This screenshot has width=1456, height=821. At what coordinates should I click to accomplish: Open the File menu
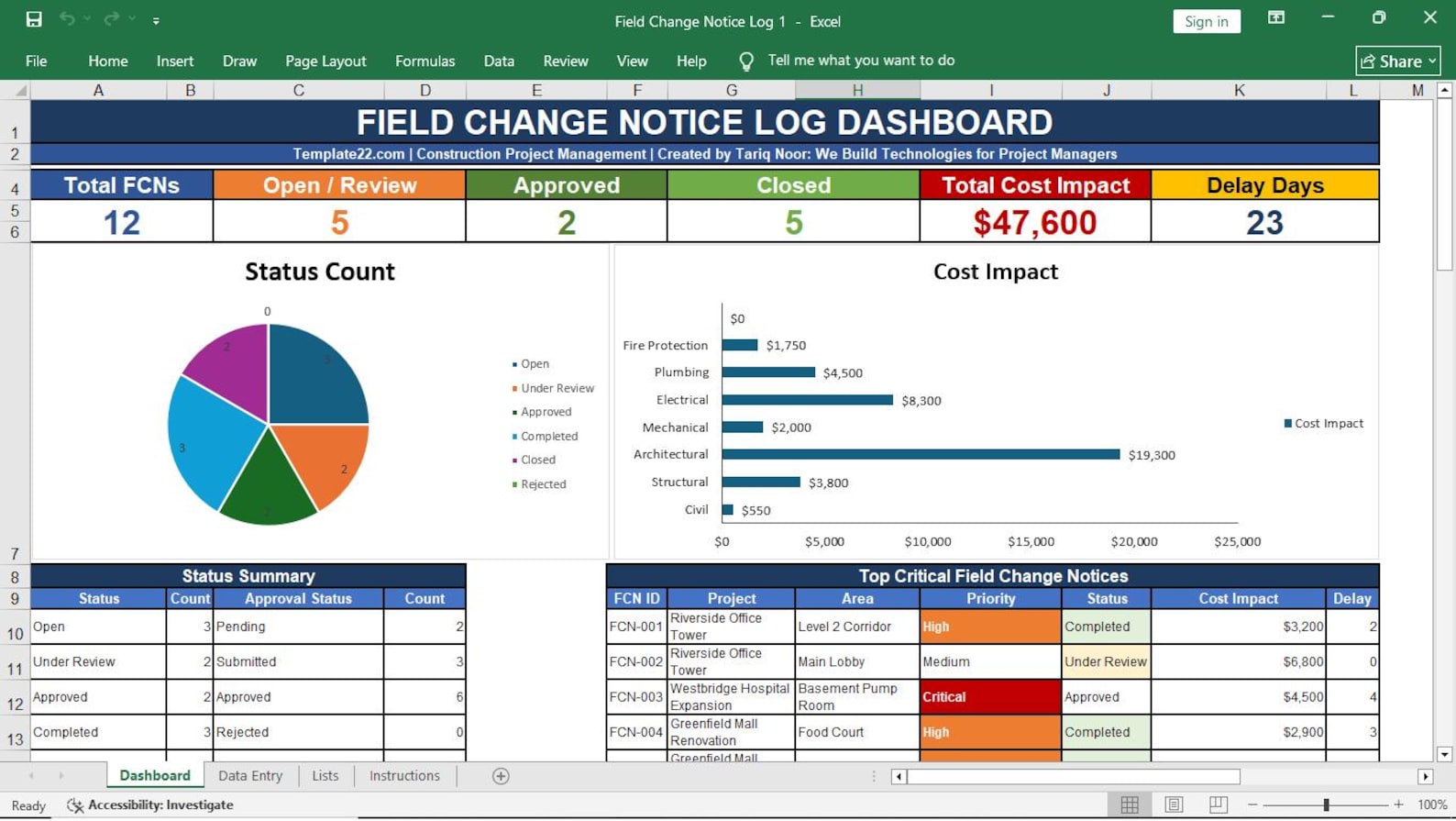click(37, 61)
